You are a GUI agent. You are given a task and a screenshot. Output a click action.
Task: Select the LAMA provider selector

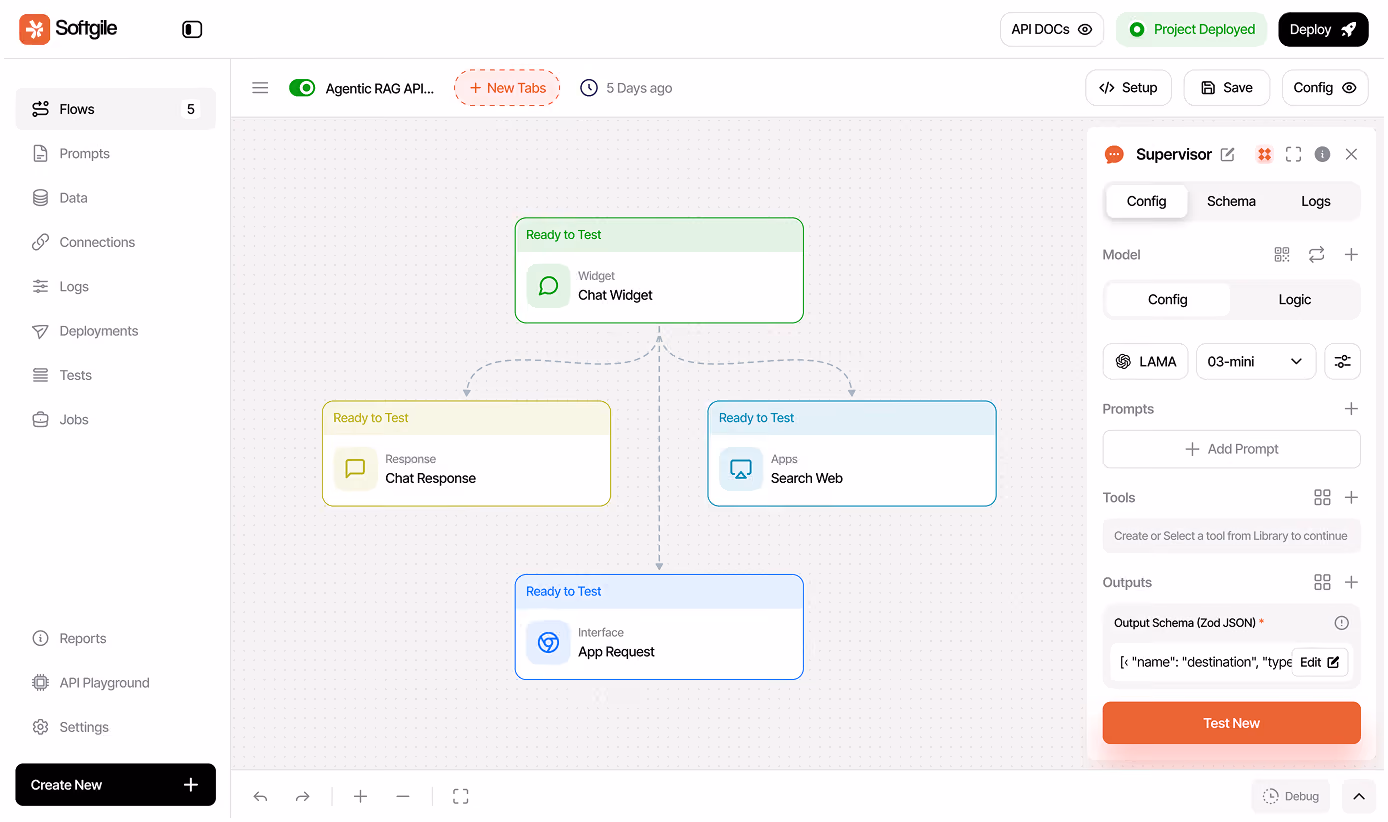pos(1145,361)
